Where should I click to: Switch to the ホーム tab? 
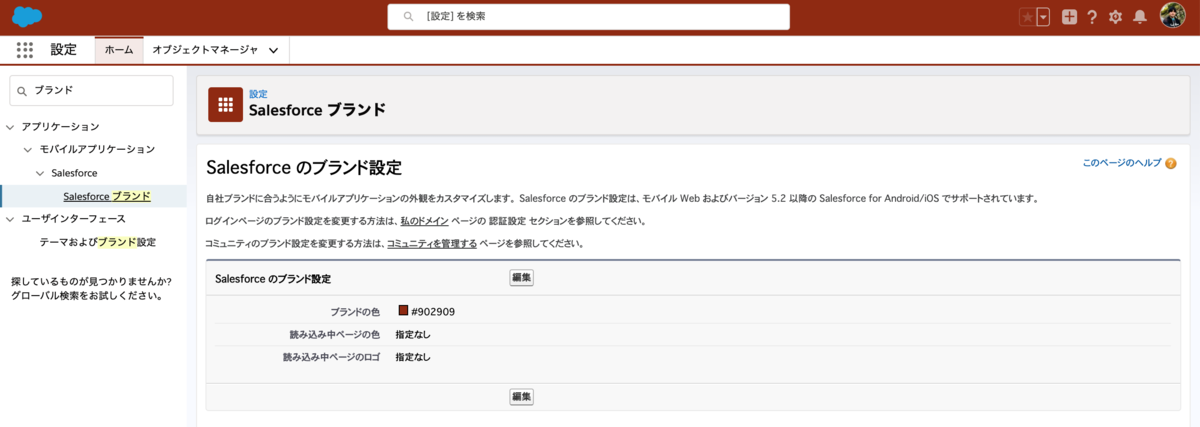(119, 50)
